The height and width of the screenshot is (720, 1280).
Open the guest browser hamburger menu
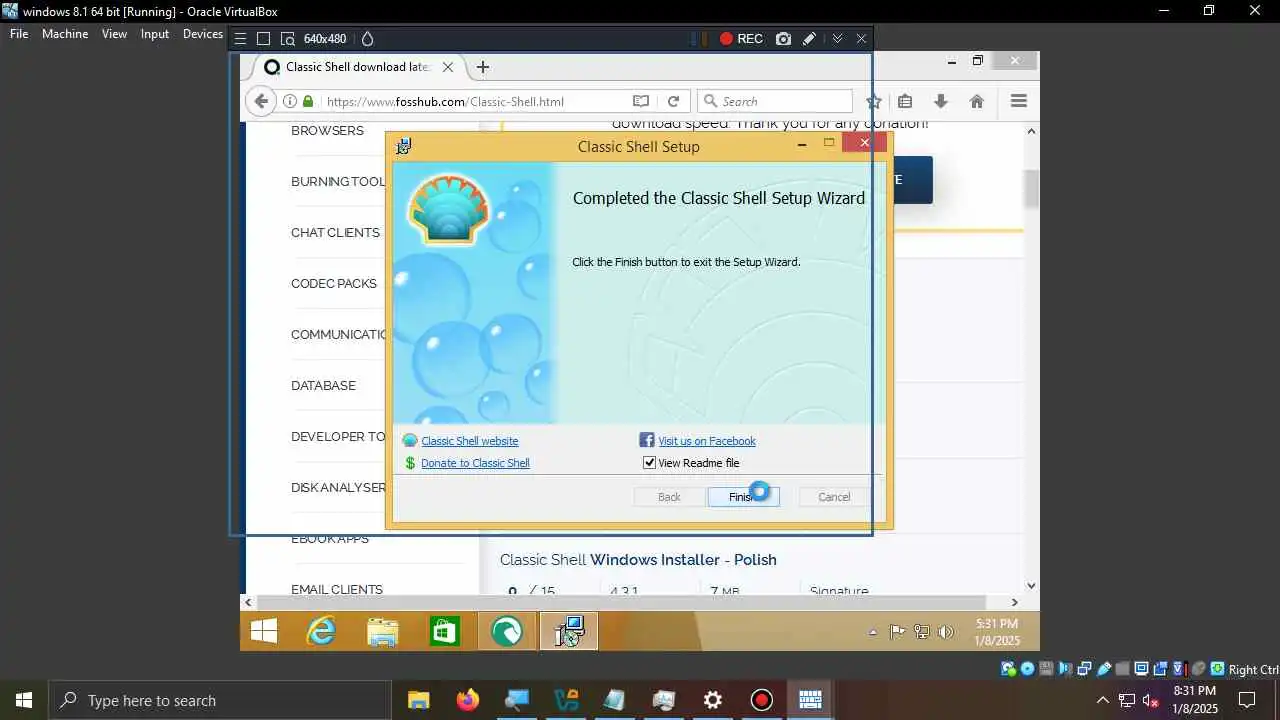point(1019,101)
